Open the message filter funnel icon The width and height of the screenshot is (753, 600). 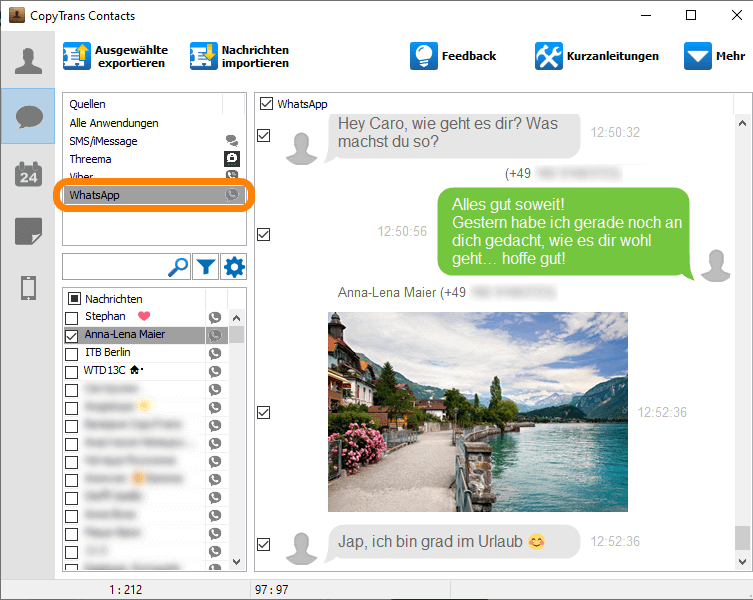pos(206,267)
